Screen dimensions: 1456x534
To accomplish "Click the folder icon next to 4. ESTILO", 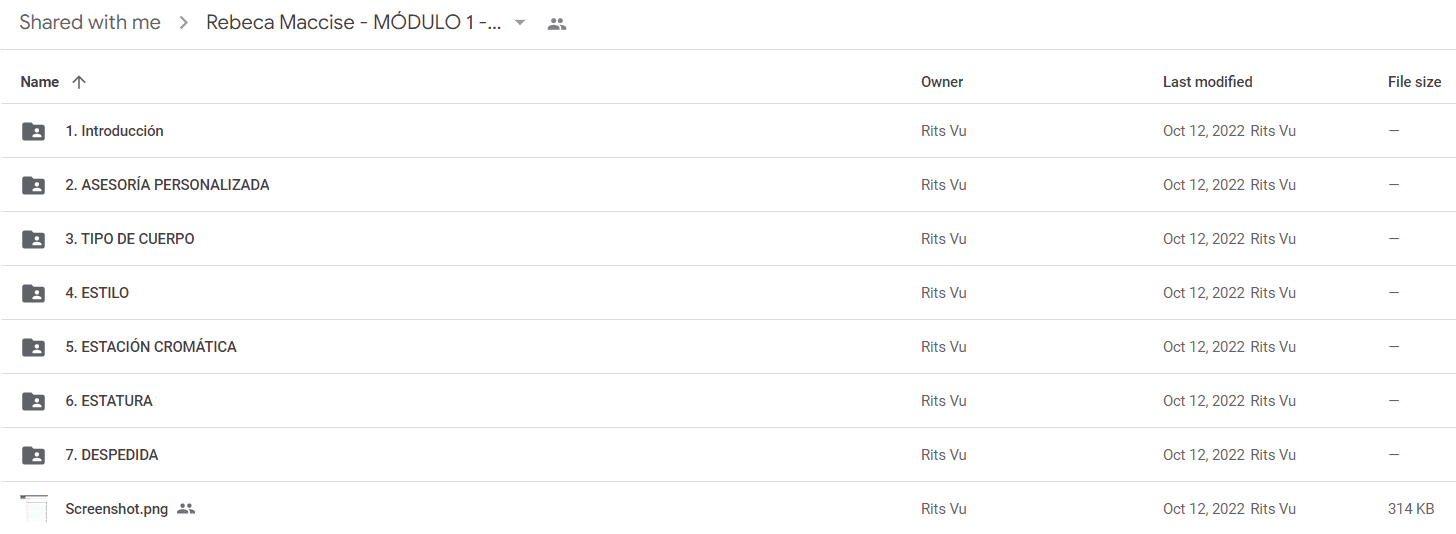I will pyautogui.click(x=33, y=293).
